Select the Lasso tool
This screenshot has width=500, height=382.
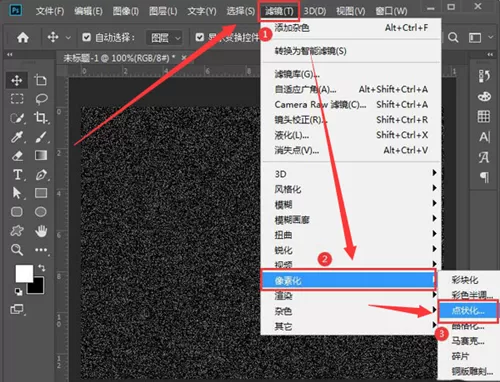(x=41, y=99)
